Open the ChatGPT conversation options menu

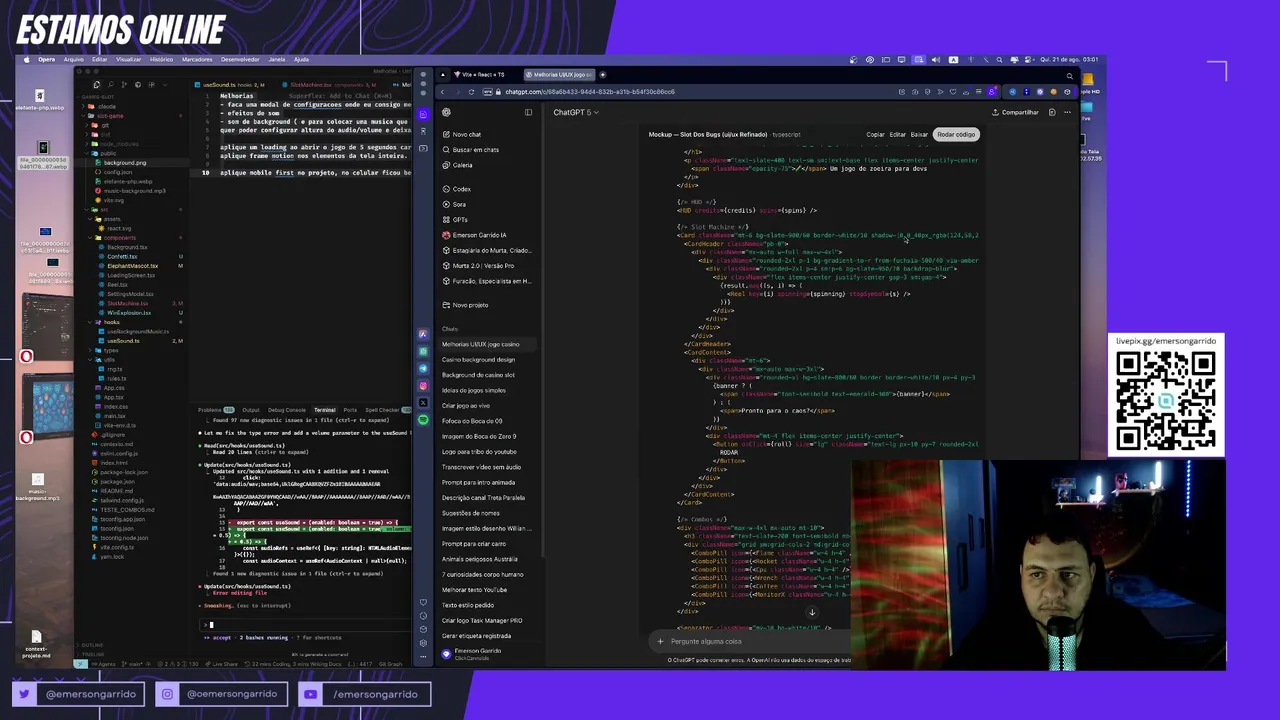click(x=1067, y=112)
